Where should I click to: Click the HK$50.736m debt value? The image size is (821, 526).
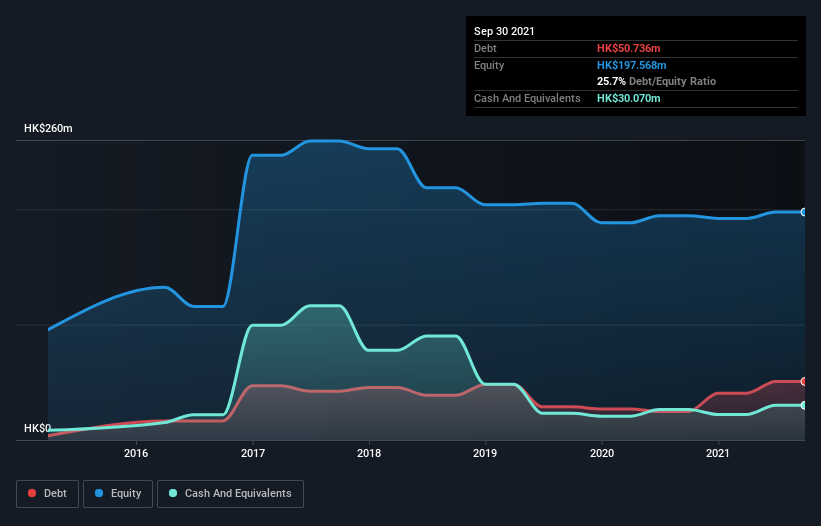[628, 48]
